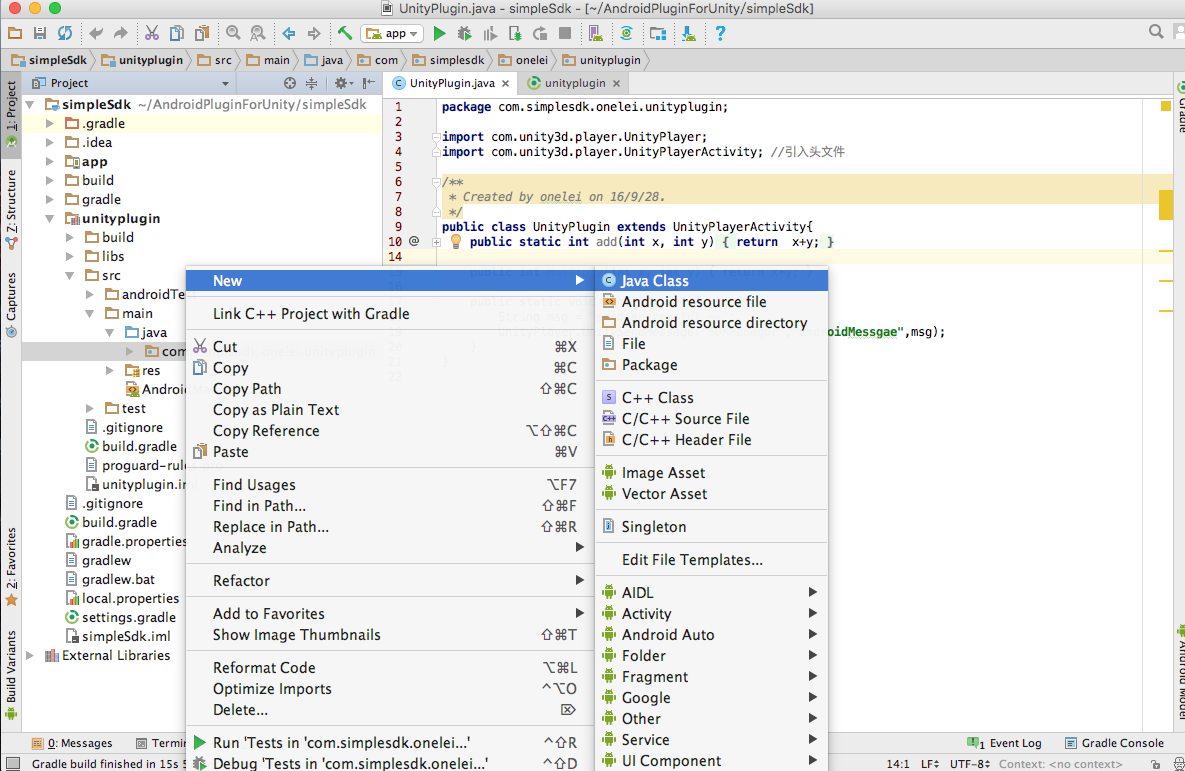Click the Replace magnifier toolbar icon
Image resolution: width=1185 pixels, height=771 pixels.
tap(258, 33)
